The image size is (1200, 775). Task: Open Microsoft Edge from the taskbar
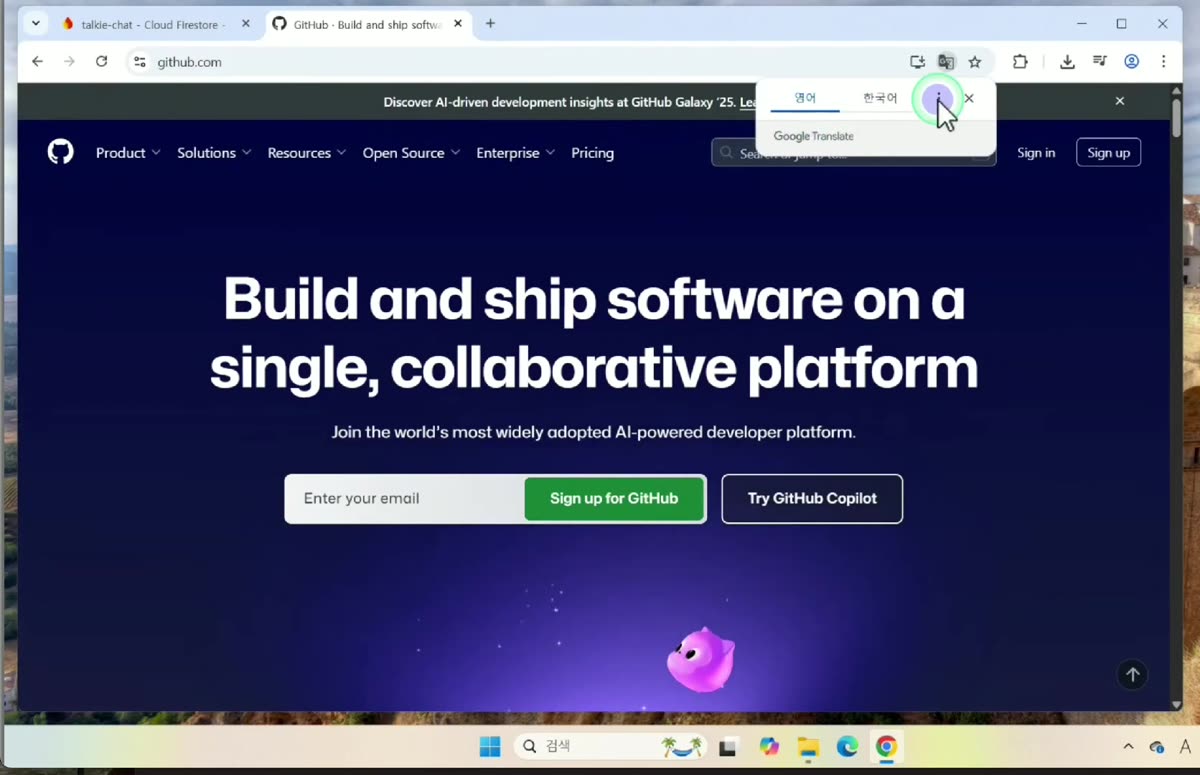click(847, 747)
